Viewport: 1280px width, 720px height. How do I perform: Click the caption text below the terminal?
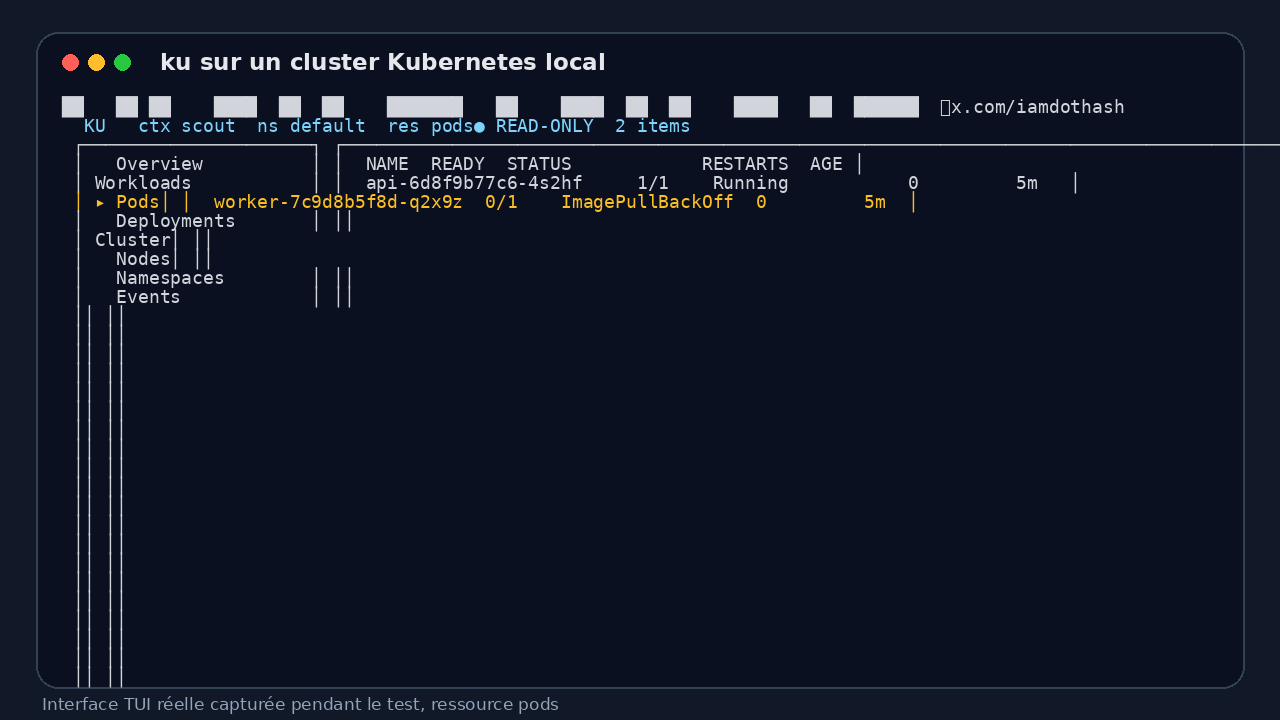pyautogui.click(x=300, y=704)
